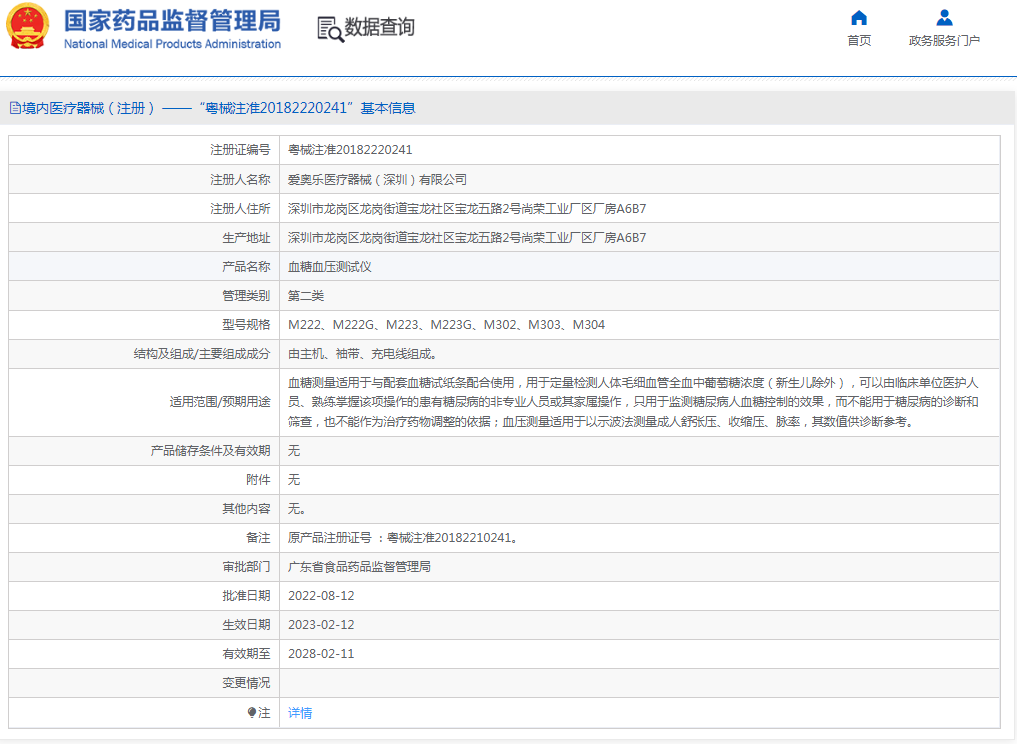1017x744 pixels.
Task: Click the 适用范围/预期用途 description paragraph
Action: tap(633, 402)
